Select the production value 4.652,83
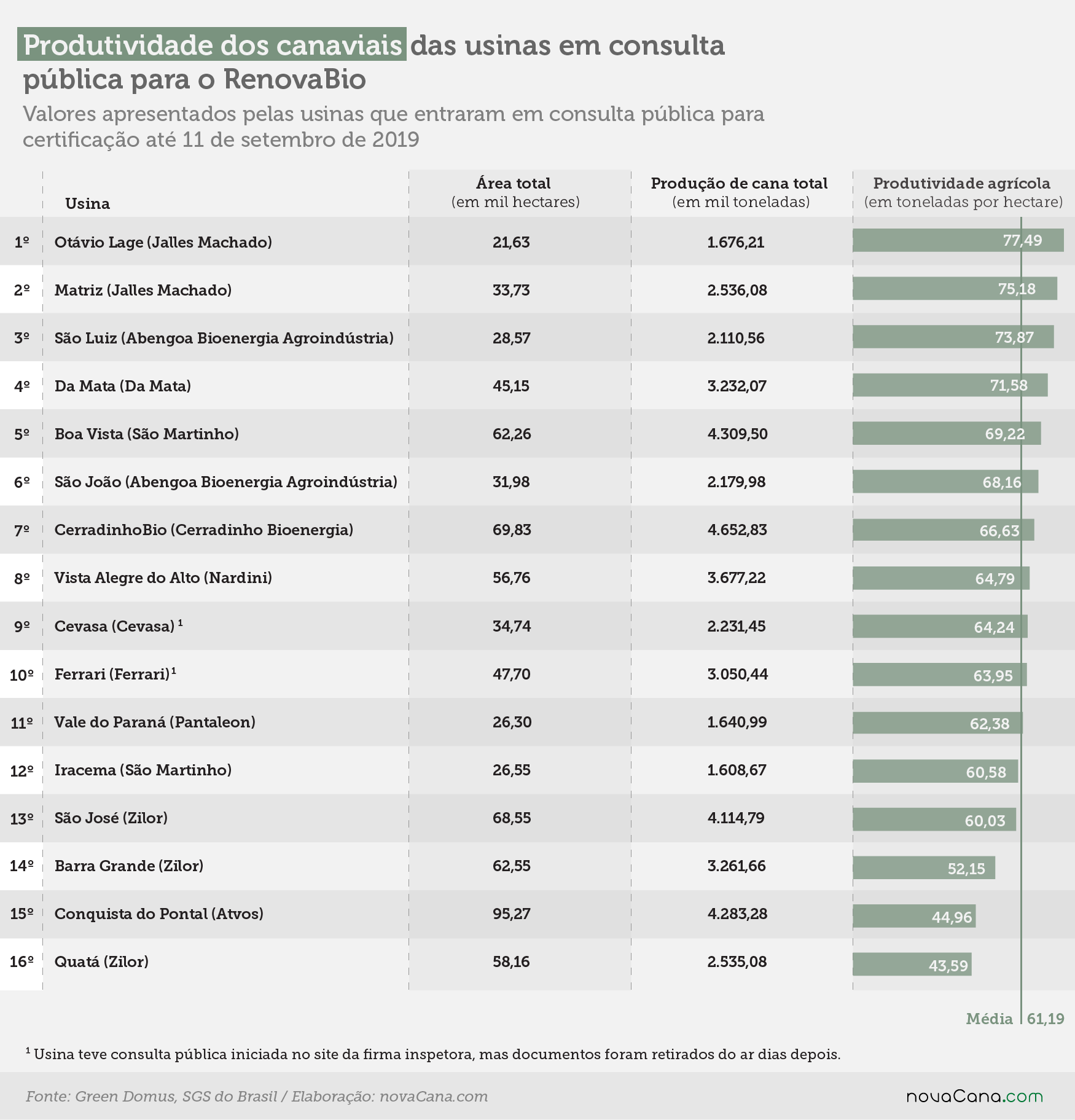This screenshot has height=1120, width=1075. point(737,530)
